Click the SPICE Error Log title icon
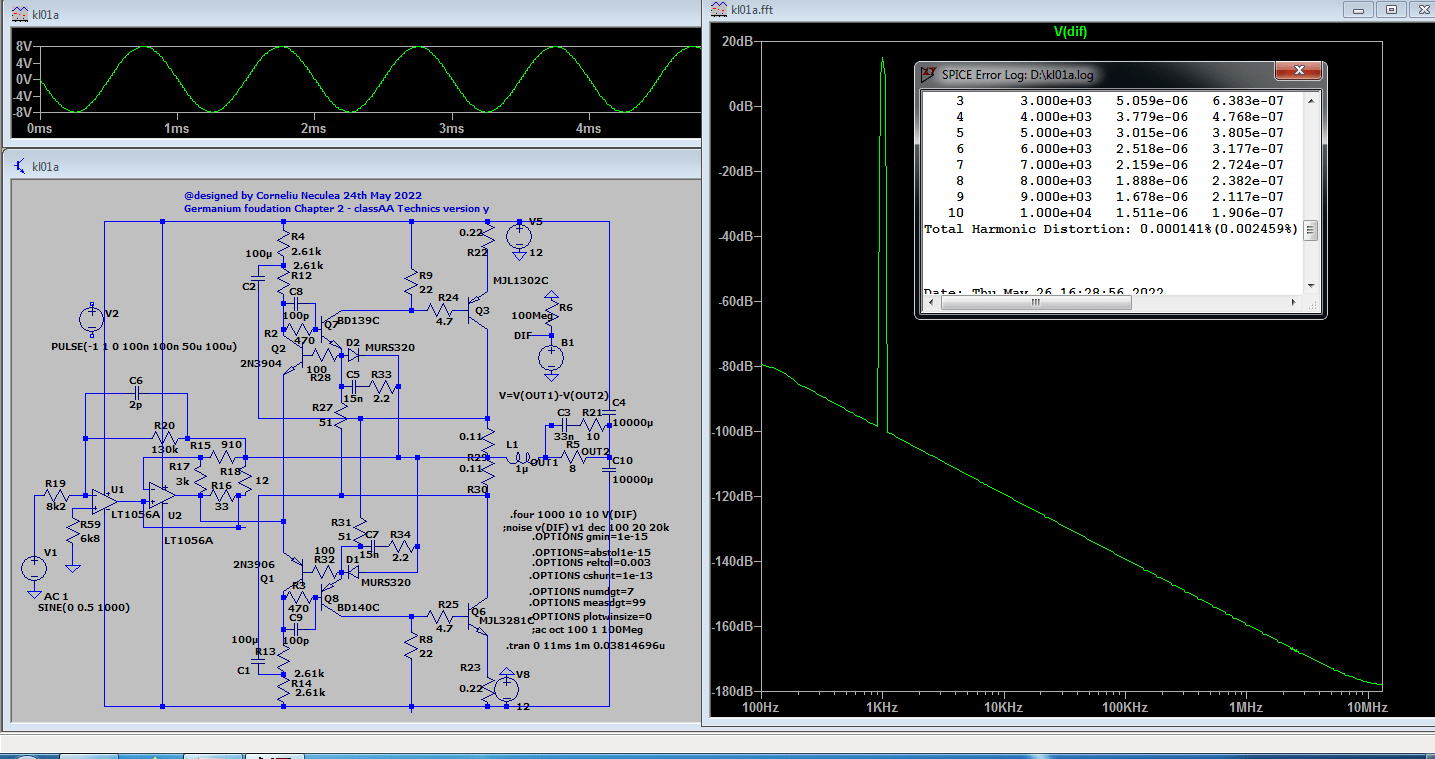 927,74
